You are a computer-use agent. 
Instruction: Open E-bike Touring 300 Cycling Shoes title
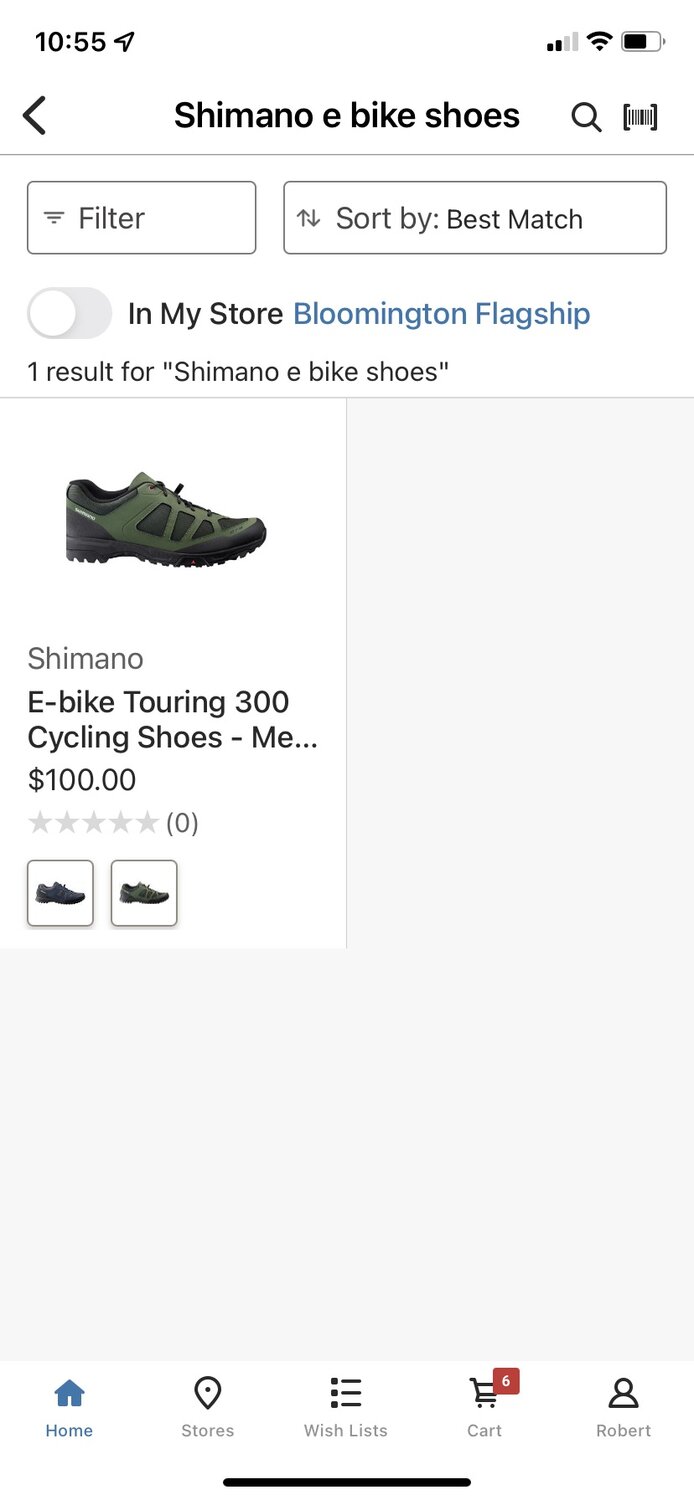(172, 719)
